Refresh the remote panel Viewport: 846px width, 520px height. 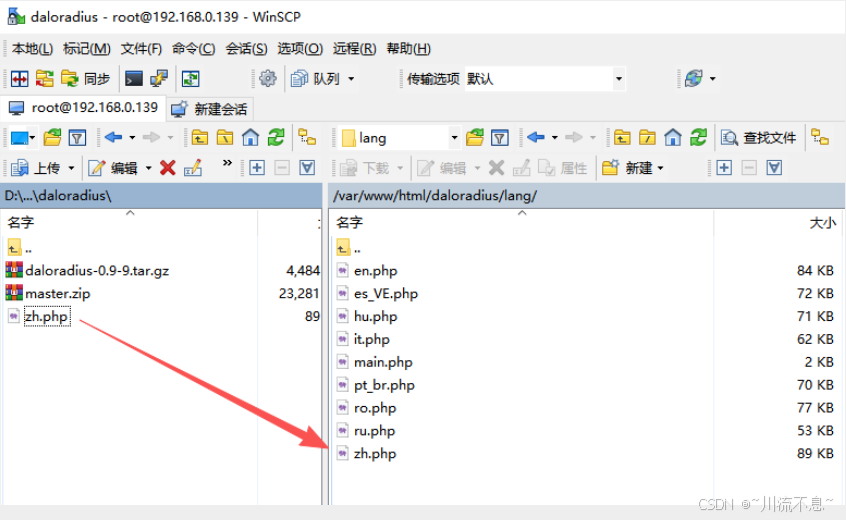click(x=699, y=138)
